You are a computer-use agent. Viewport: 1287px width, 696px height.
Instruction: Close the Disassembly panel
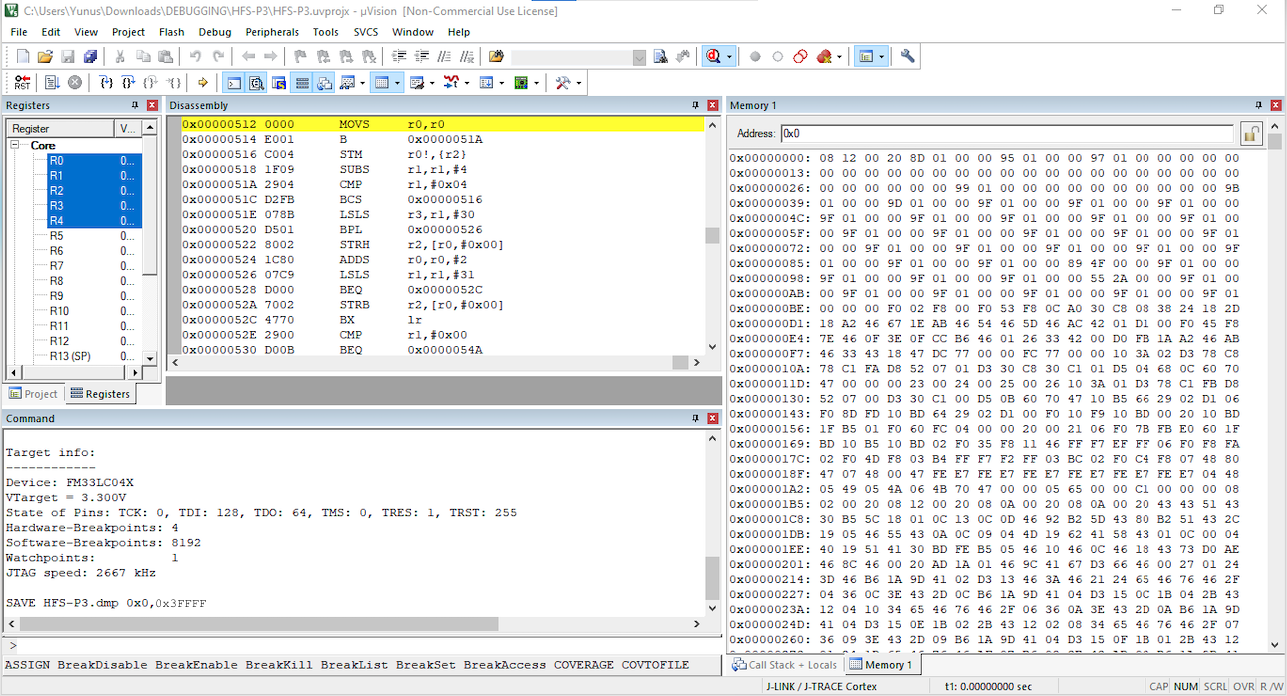(x=713, y=105)
